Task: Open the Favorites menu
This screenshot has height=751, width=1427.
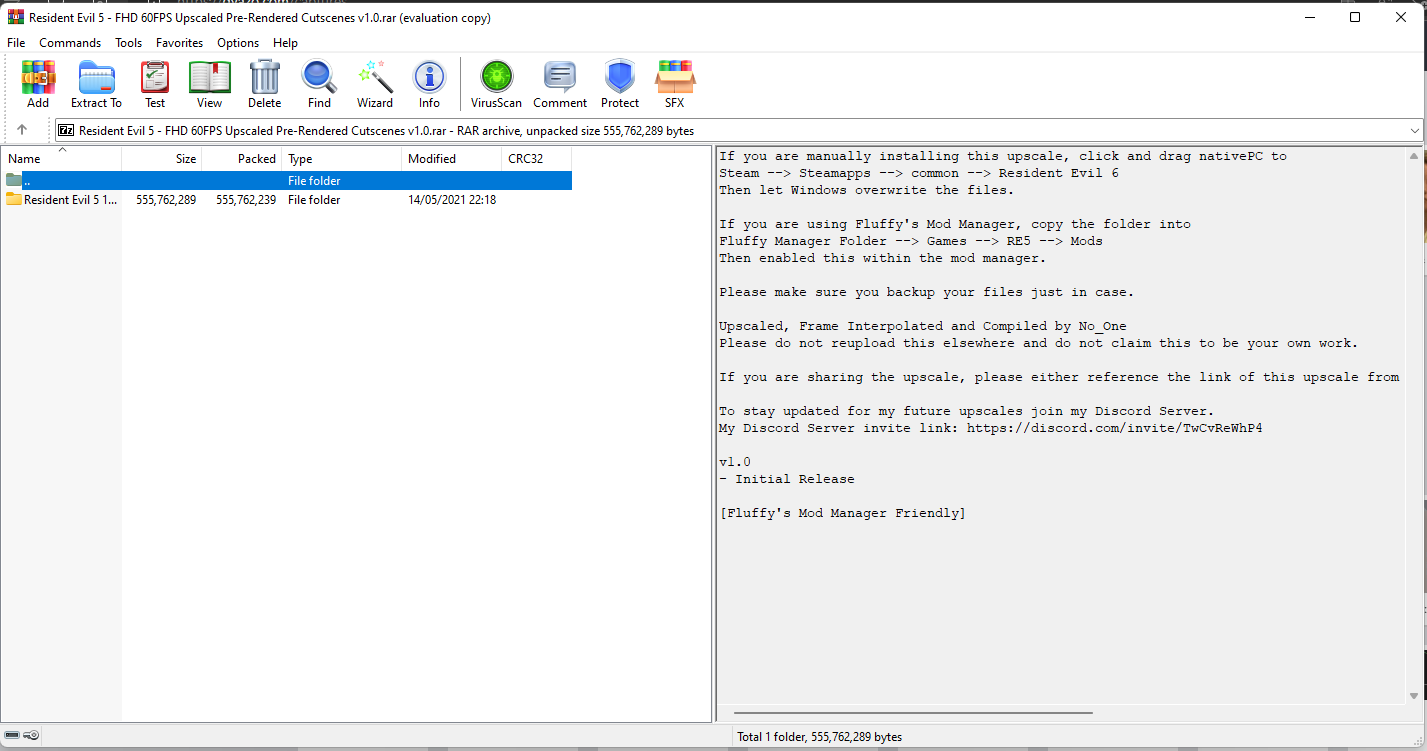Action: tap(179, 43)
